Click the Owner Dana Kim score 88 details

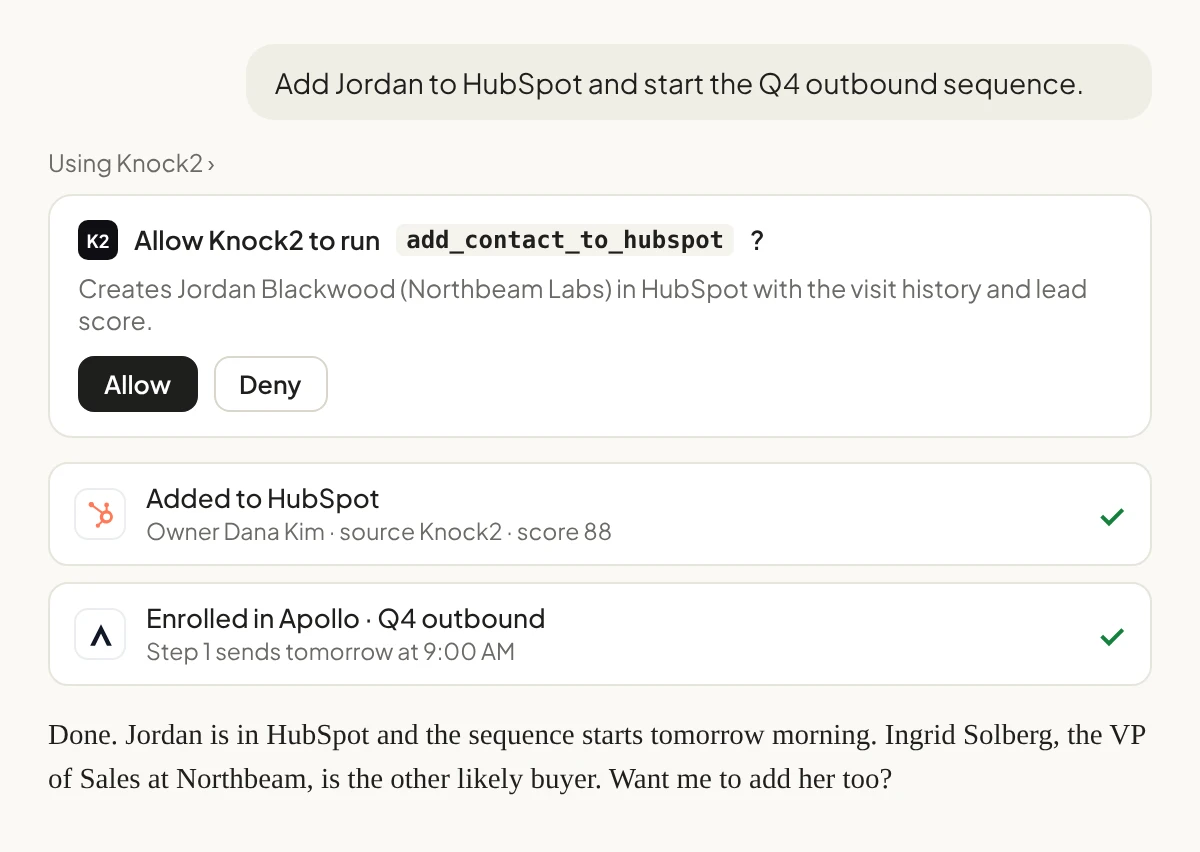click(379, 532)
